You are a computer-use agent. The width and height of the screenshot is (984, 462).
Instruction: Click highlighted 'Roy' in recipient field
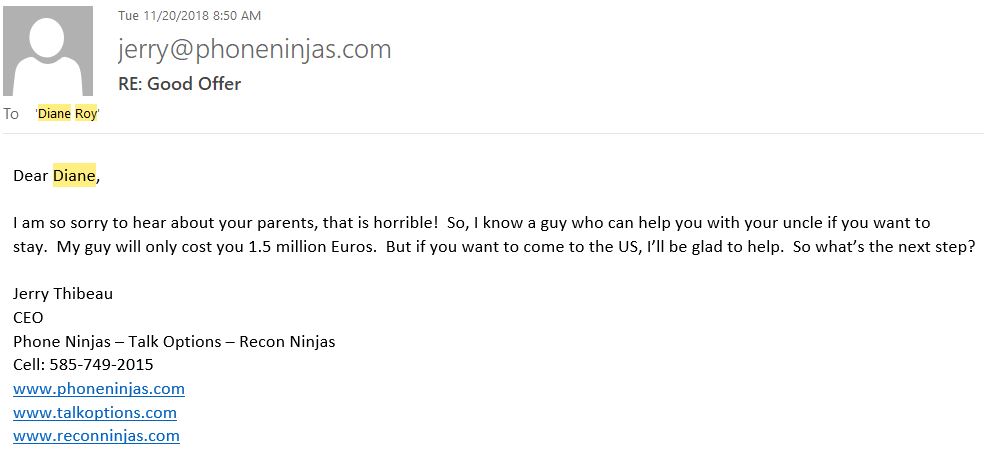tap(86, 114)
